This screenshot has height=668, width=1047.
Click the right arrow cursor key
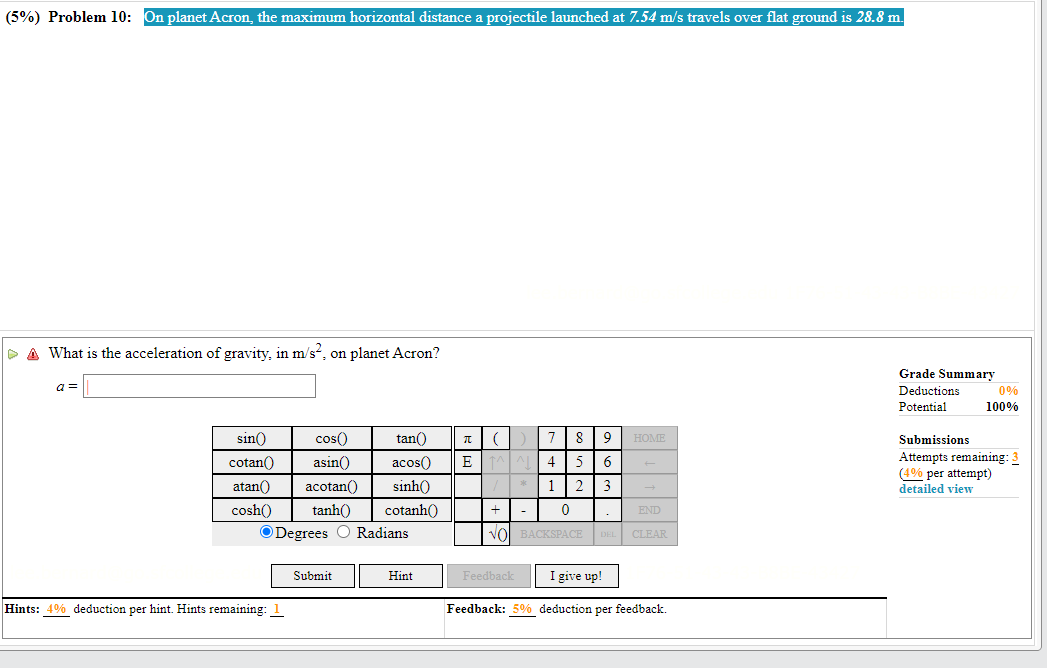(650, 486)
